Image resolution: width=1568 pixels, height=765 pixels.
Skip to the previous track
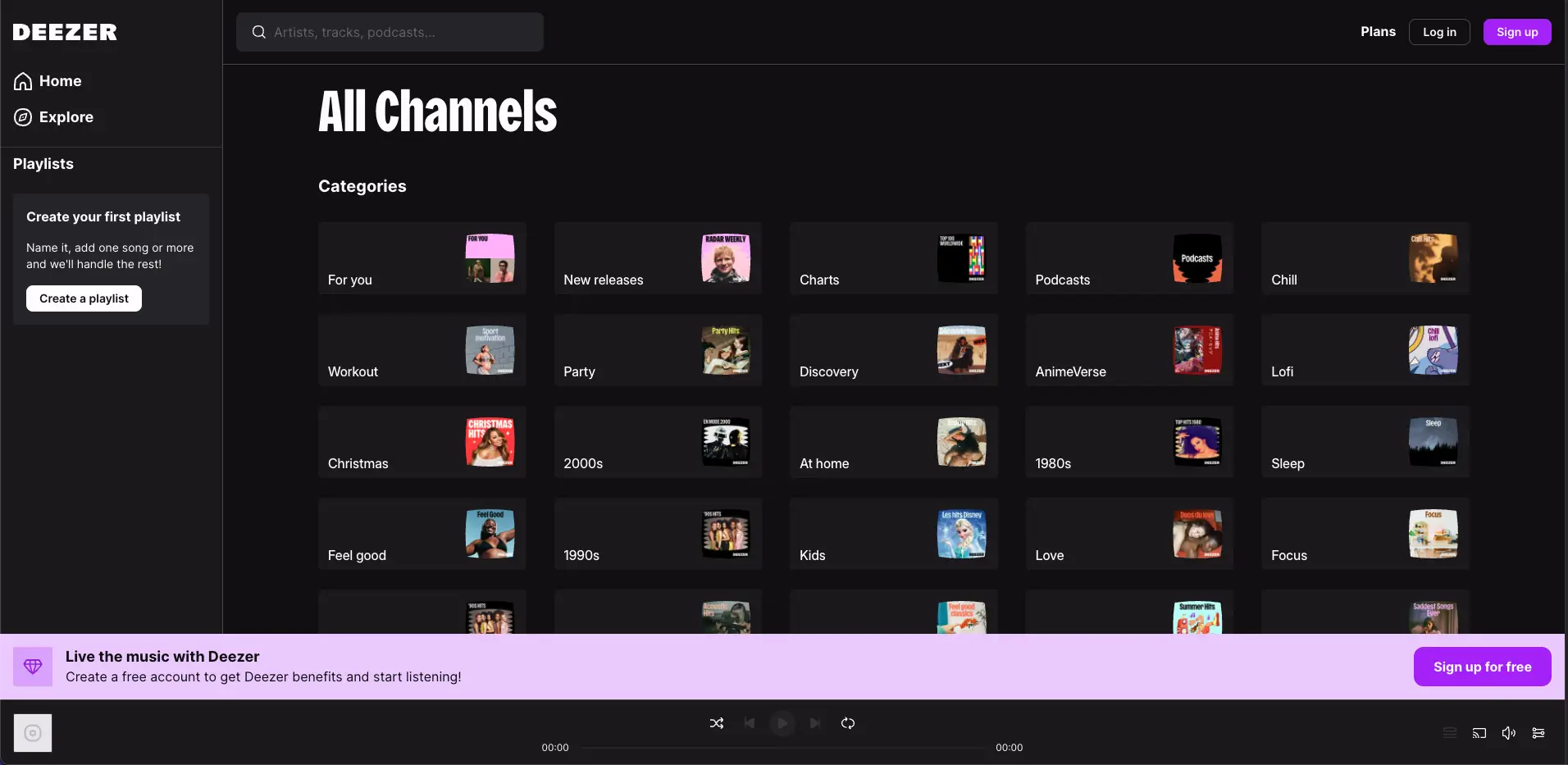(x=750, y=723)
